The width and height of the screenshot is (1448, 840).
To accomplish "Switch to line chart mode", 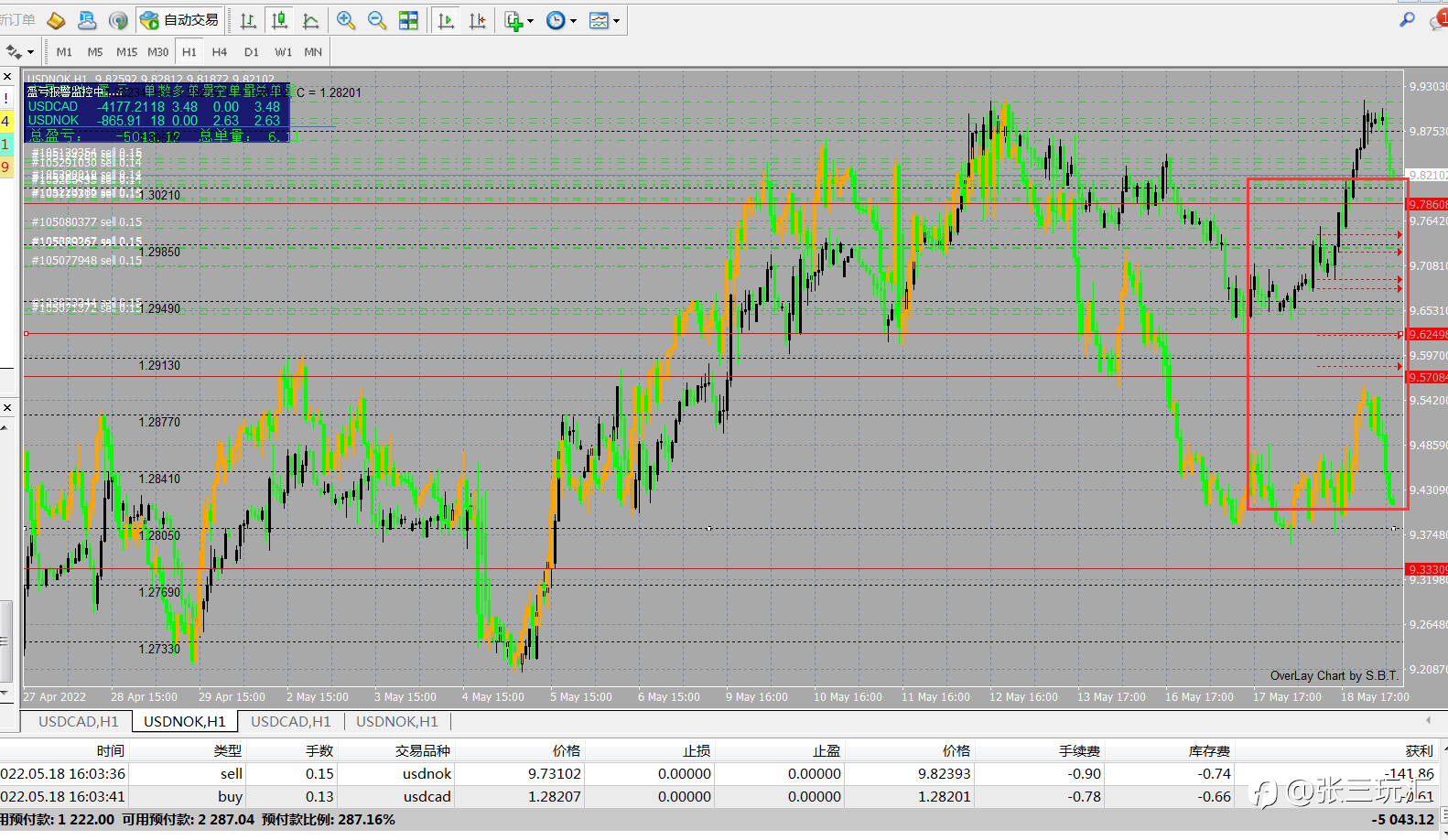I will [310, 20].
